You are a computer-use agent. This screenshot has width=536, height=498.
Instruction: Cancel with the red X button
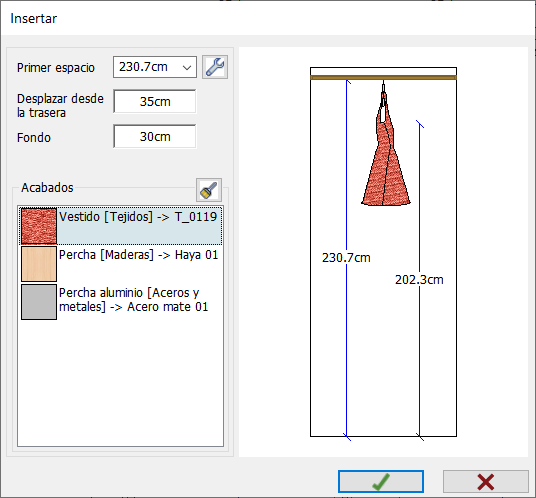(x=485, y=482)
